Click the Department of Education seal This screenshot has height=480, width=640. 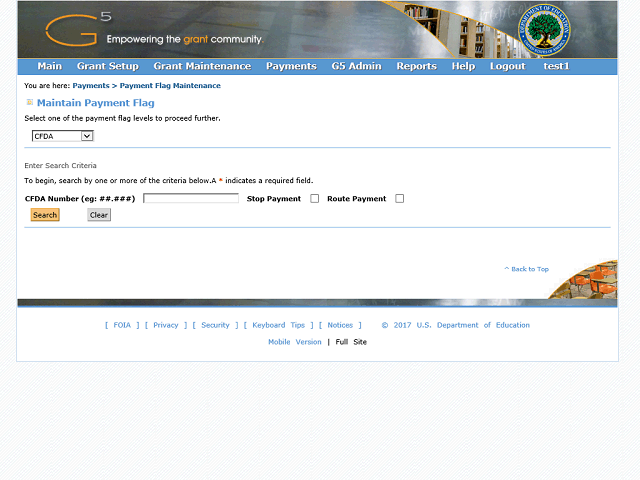[544, 30]
